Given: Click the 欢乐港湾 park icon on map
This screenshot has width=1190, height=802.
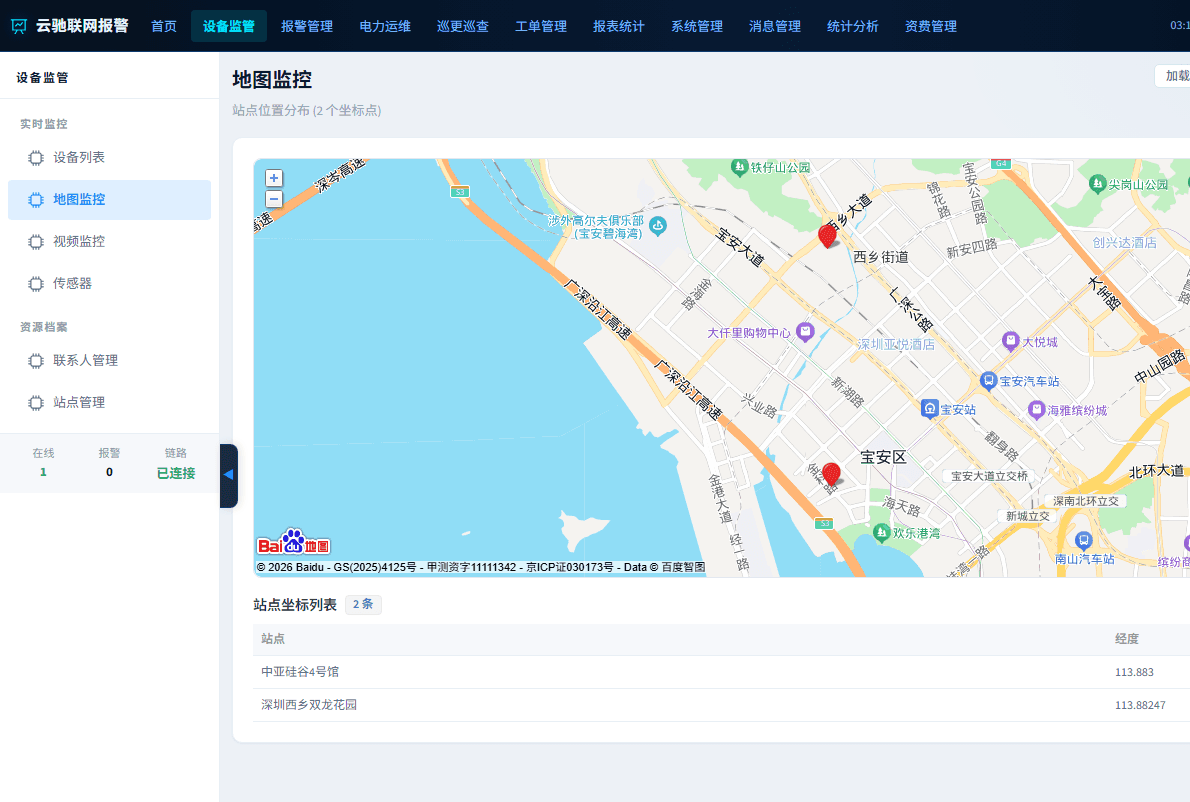Looking at the screenshot, I should coord(881,533).
